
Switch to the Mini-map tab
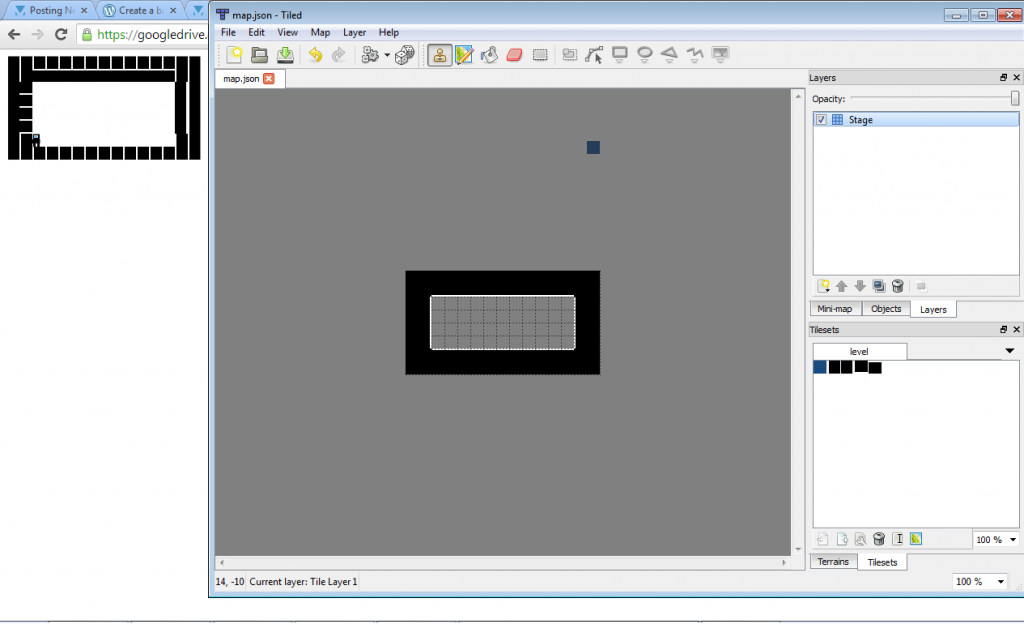[x=835, y=309]
